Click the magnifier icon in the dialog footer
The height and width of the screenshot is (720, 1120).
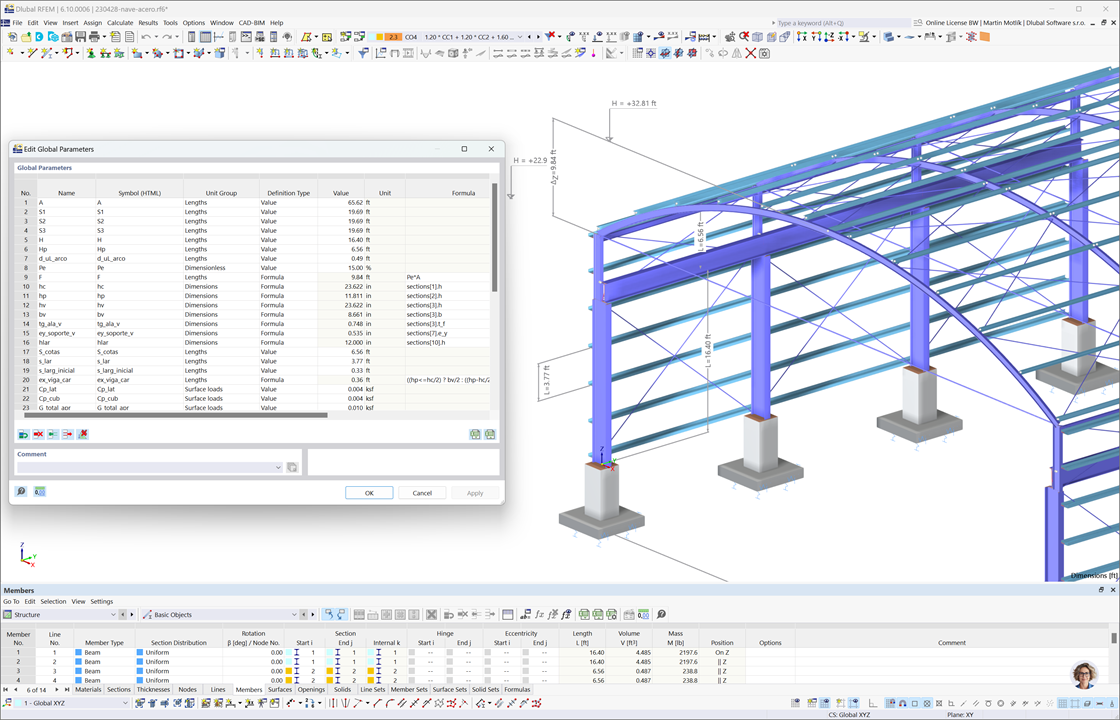[21, 491]
